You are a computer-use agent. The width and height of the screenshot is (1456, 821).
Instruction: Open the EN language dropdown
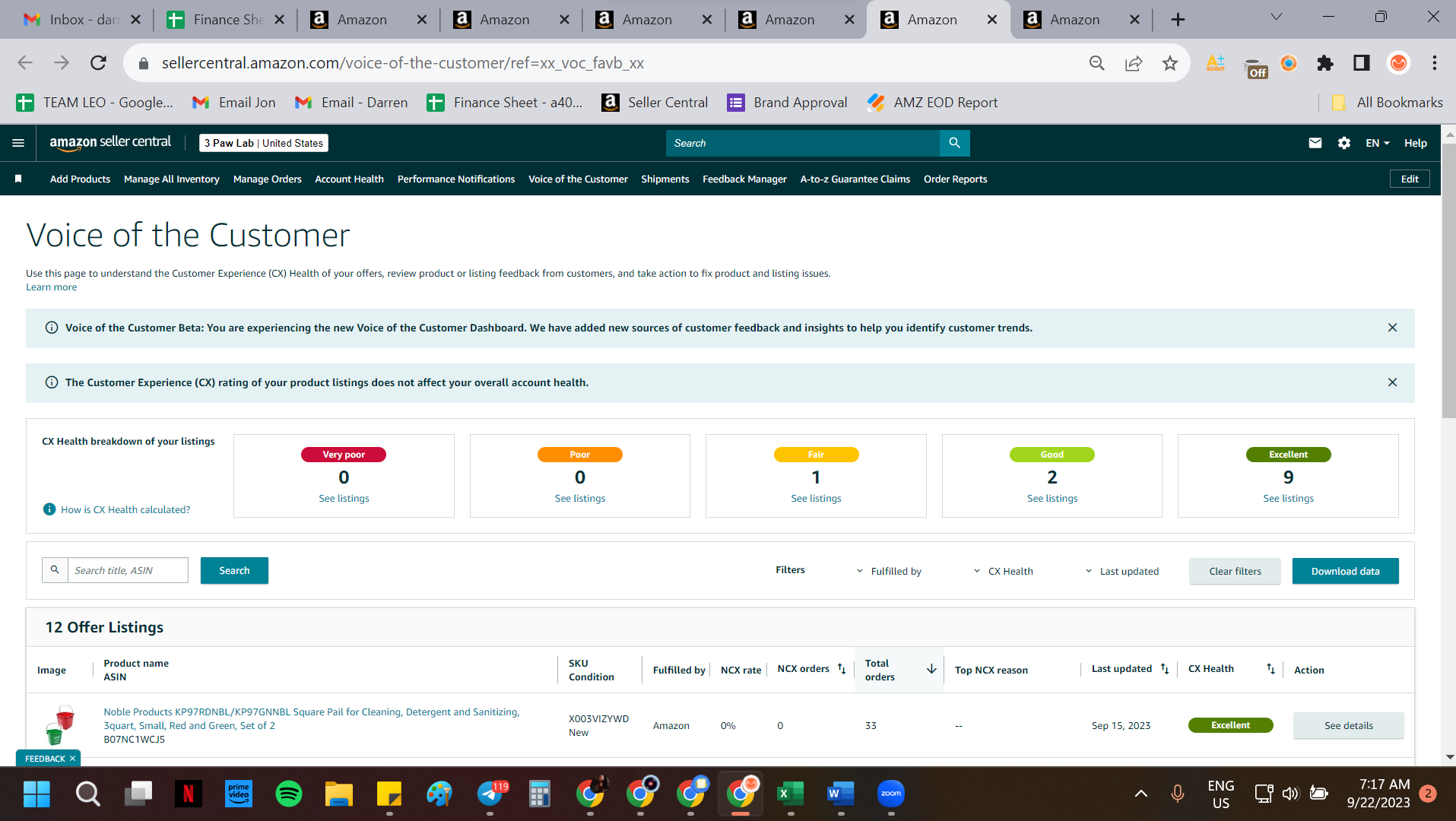click(x=1377, y=143)
